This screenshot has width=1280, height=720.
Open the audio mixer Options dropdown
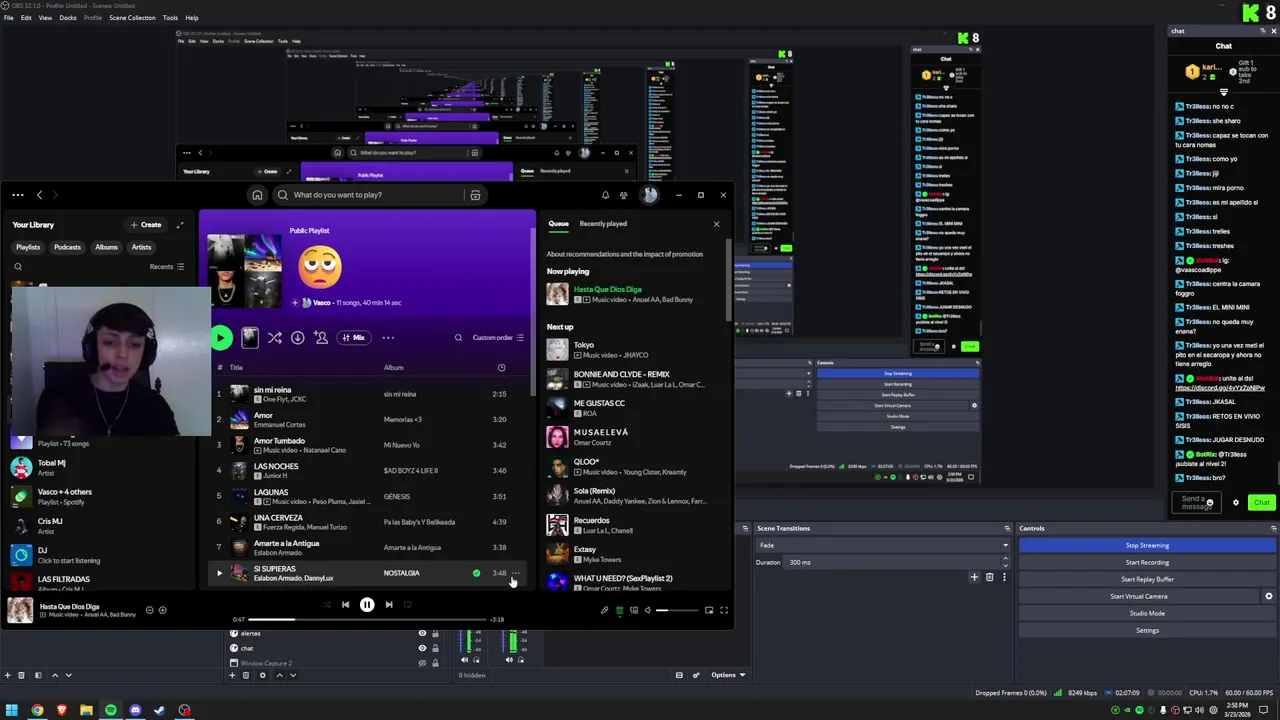728,675
